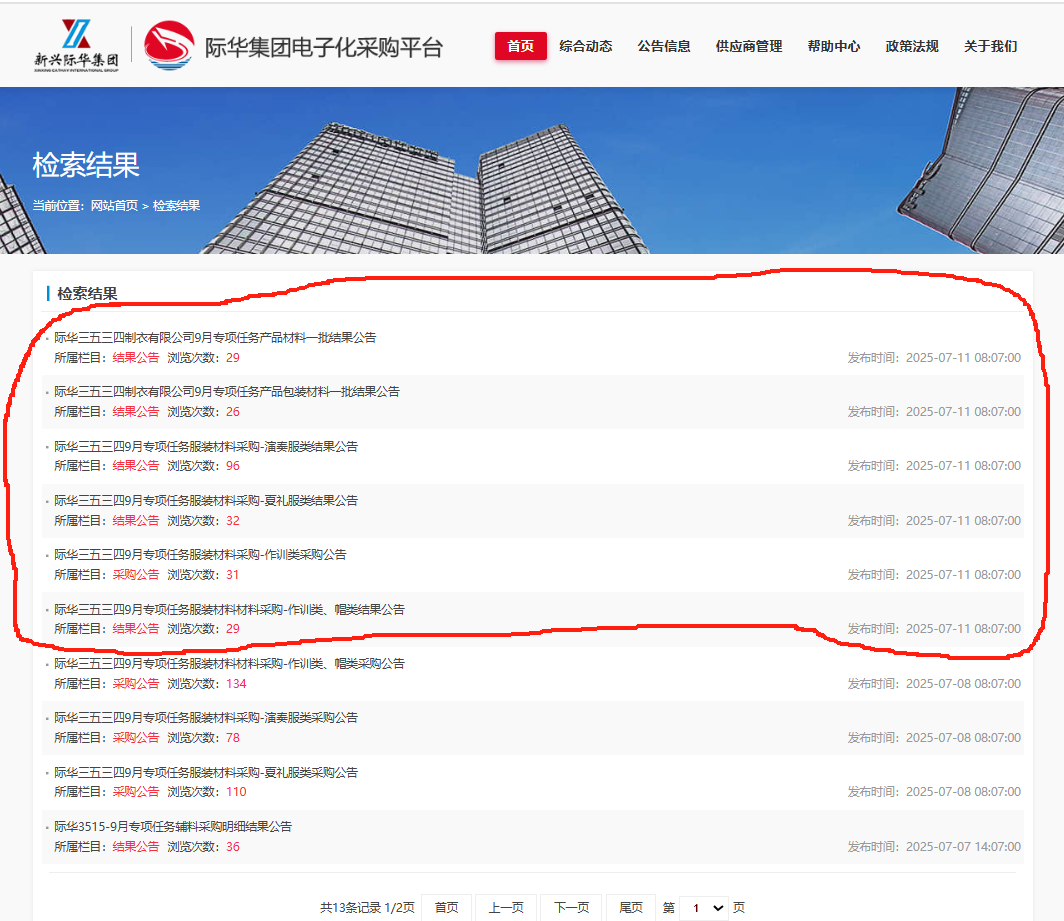This screenshot has width=1064, height=921.
Task: Open 服装材料材料采购-作训类、帽类结果公告
Action: pyautogui.click(x=229, y=609)
